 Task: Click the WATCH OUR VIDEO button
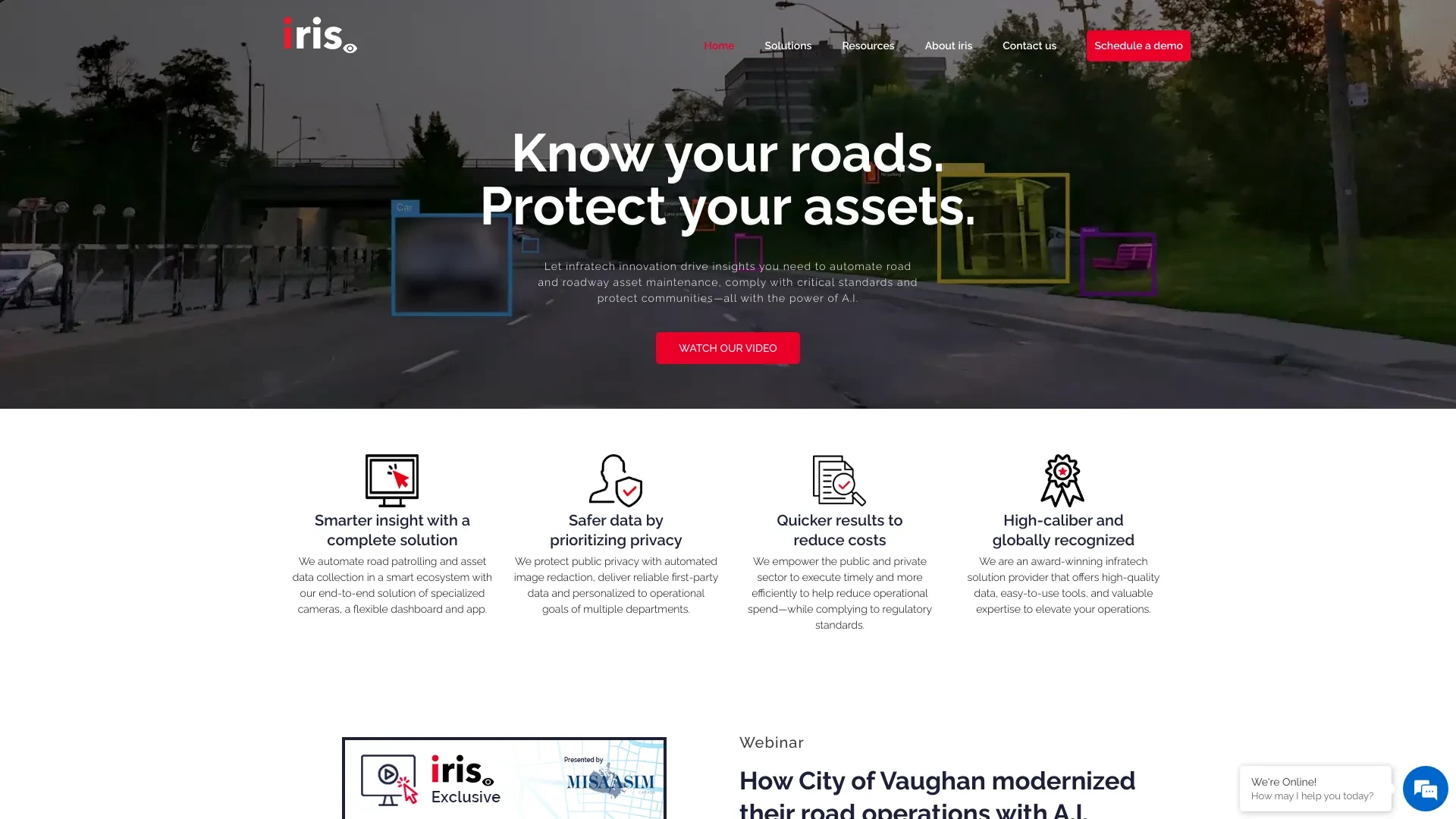pyautogui.click(x=727, y=348)
